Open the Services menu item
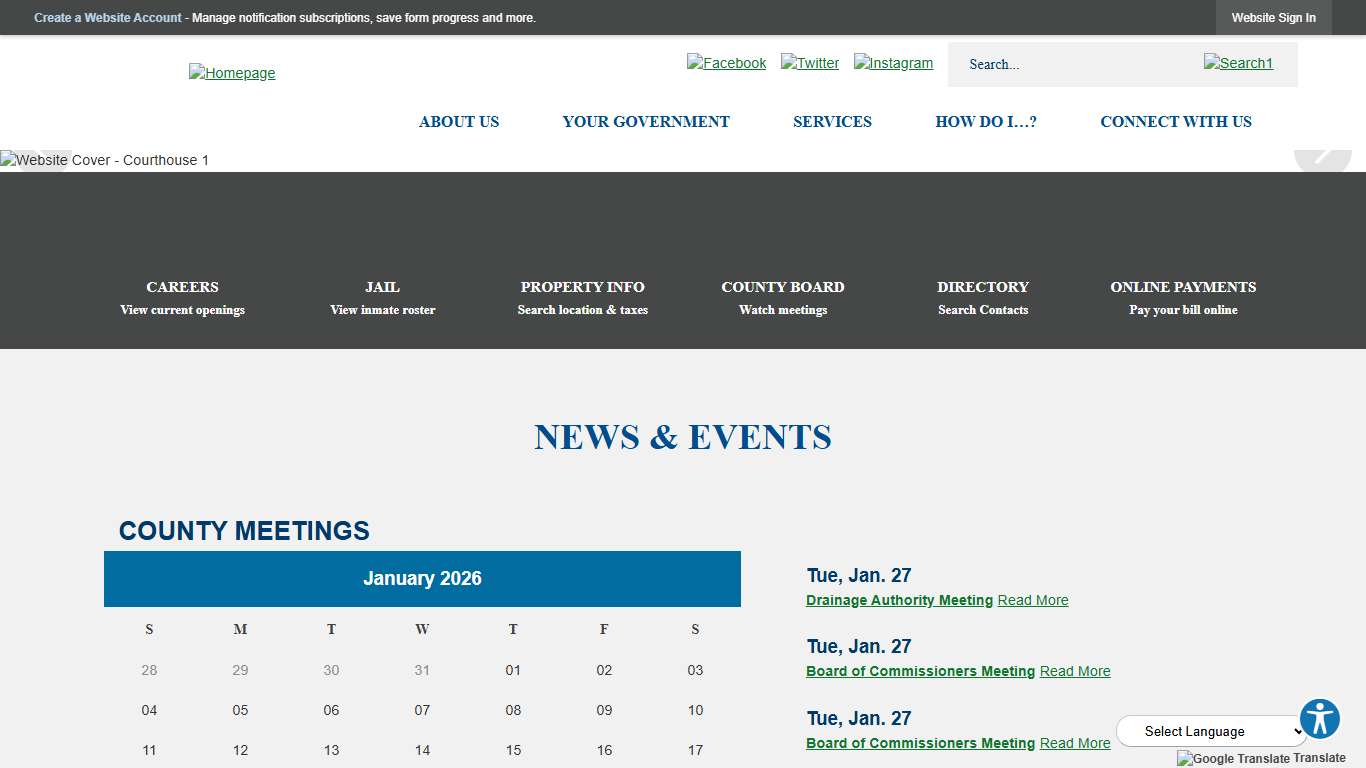This screenshot has width=1366, height=768. point(832,121)
